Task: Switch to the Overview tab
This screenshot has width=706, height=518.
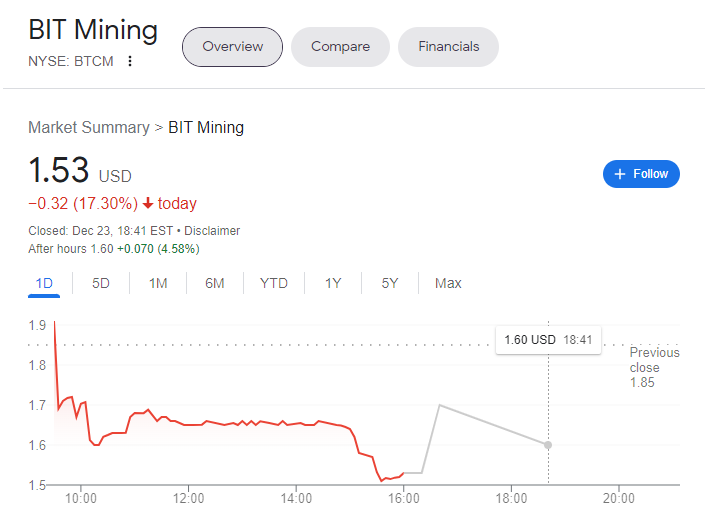Action: pos(232,46)
